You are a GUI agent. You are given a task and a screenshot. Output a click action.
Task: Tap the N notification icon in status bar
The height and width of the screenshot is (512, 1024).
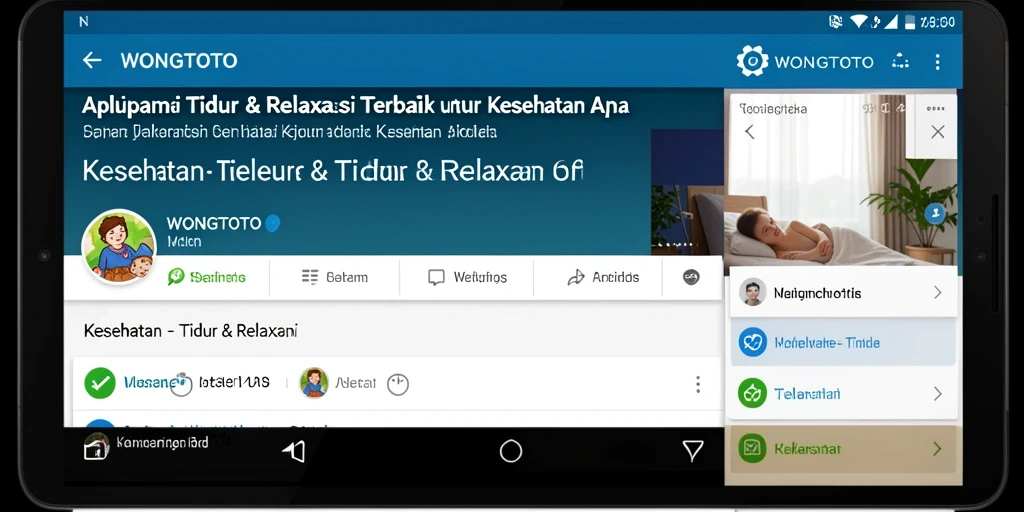point(83,22)
